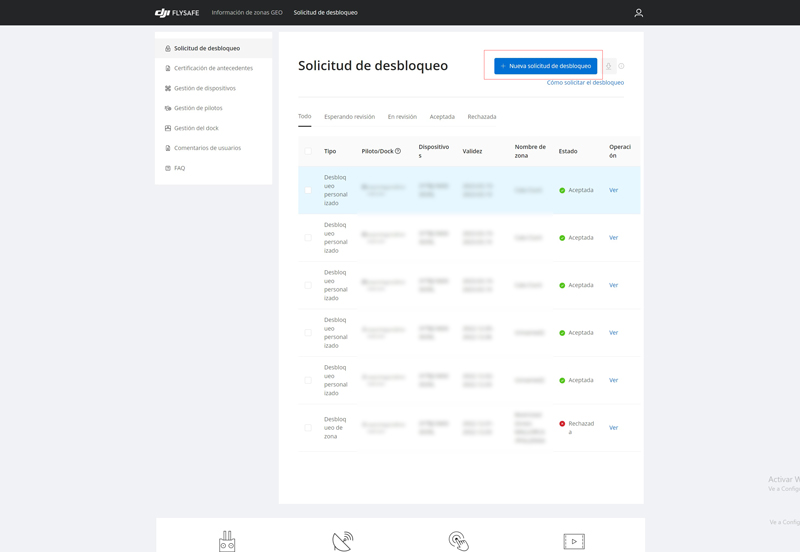Open the user account profile icon
This screenshot has width=800, height=552.
click(x=638, y=13)
